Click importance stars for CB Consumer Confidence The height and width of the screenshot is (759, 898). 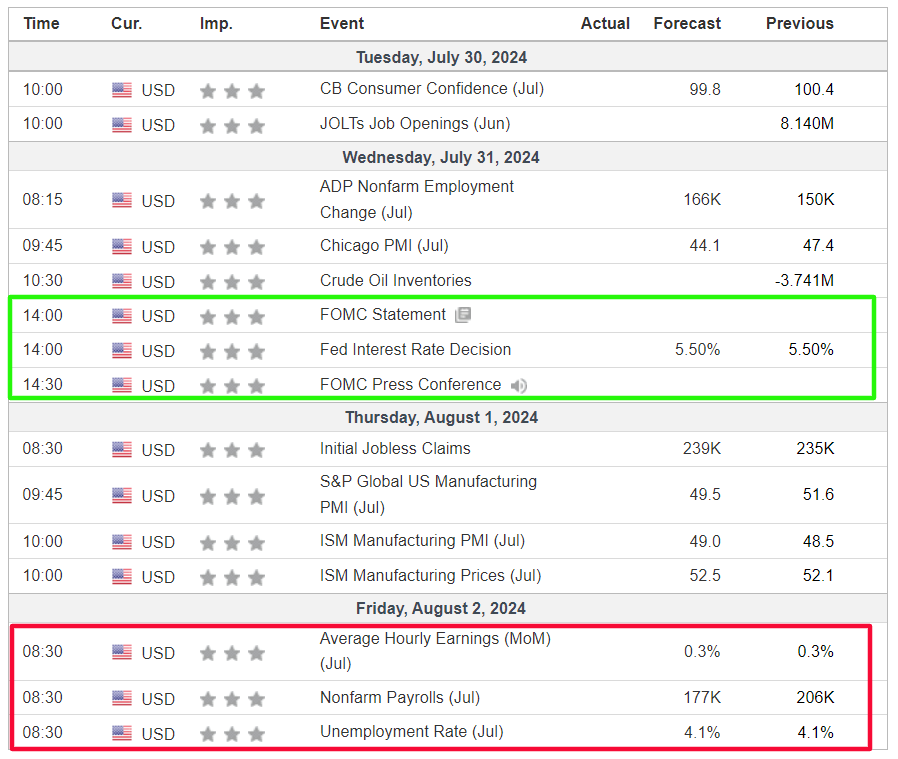[233, 91]
